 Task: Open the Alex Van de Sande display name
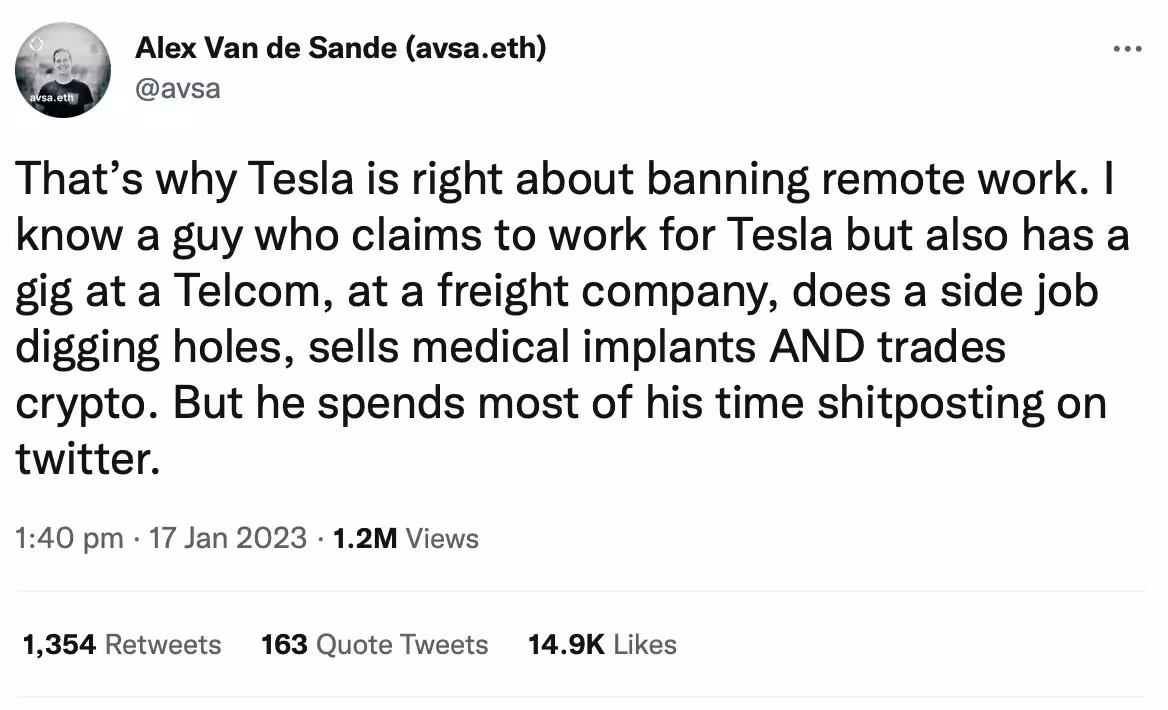[339, 47]
